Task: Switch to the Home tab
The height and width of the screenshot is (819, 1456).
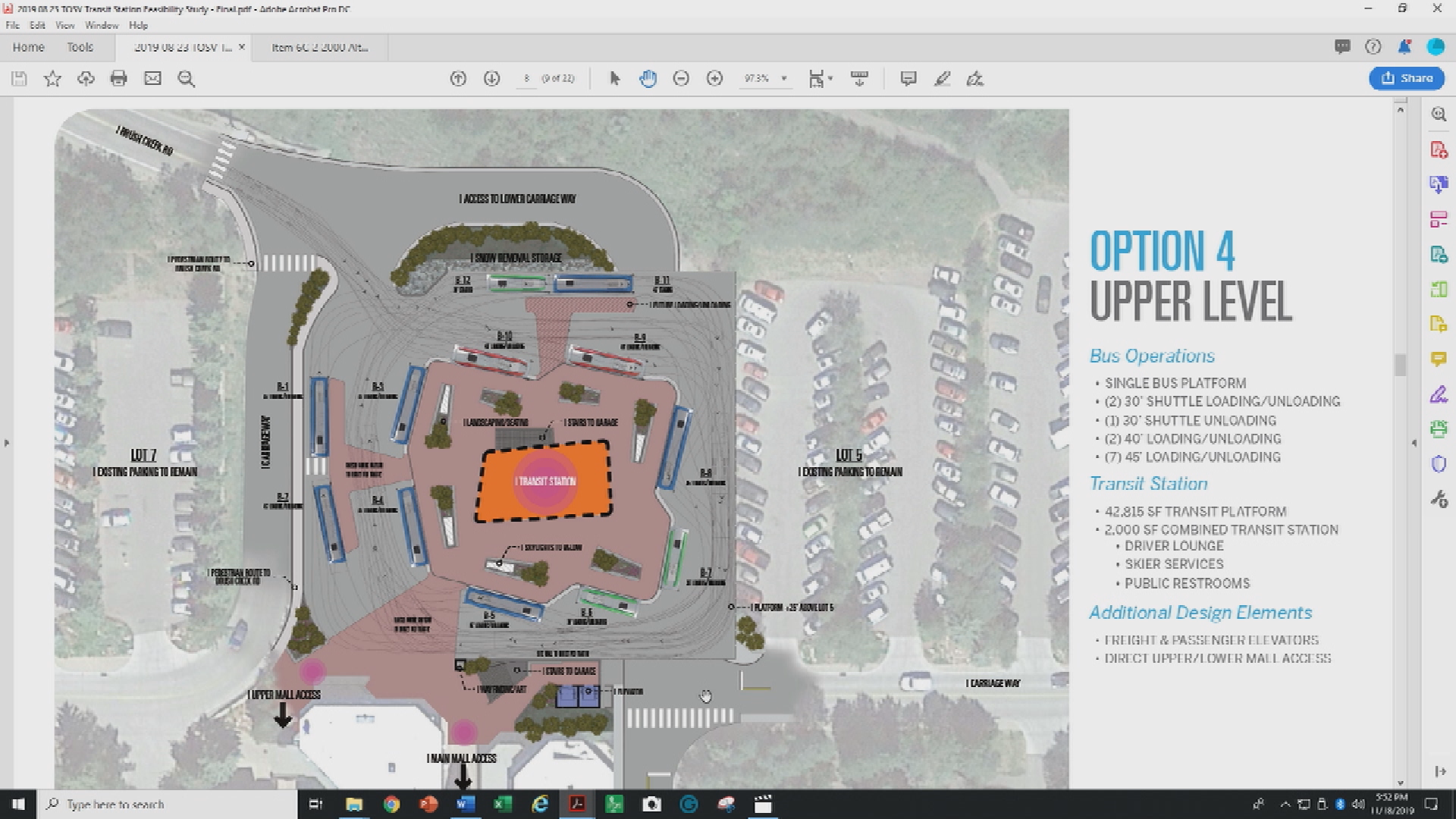Action: [28, 47]
